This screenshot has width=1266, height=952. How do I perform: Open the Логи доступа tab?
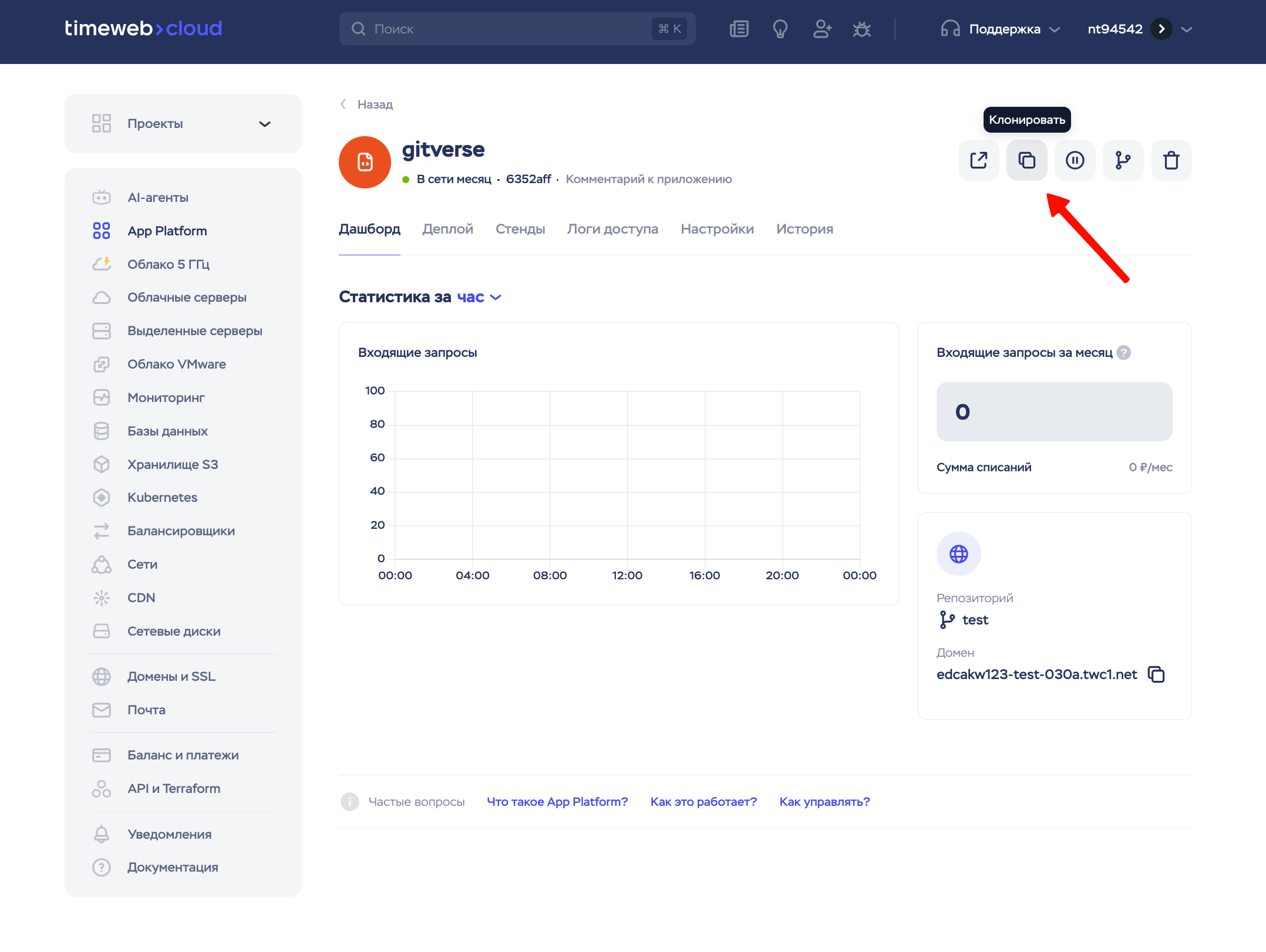[x=612, y=229]
